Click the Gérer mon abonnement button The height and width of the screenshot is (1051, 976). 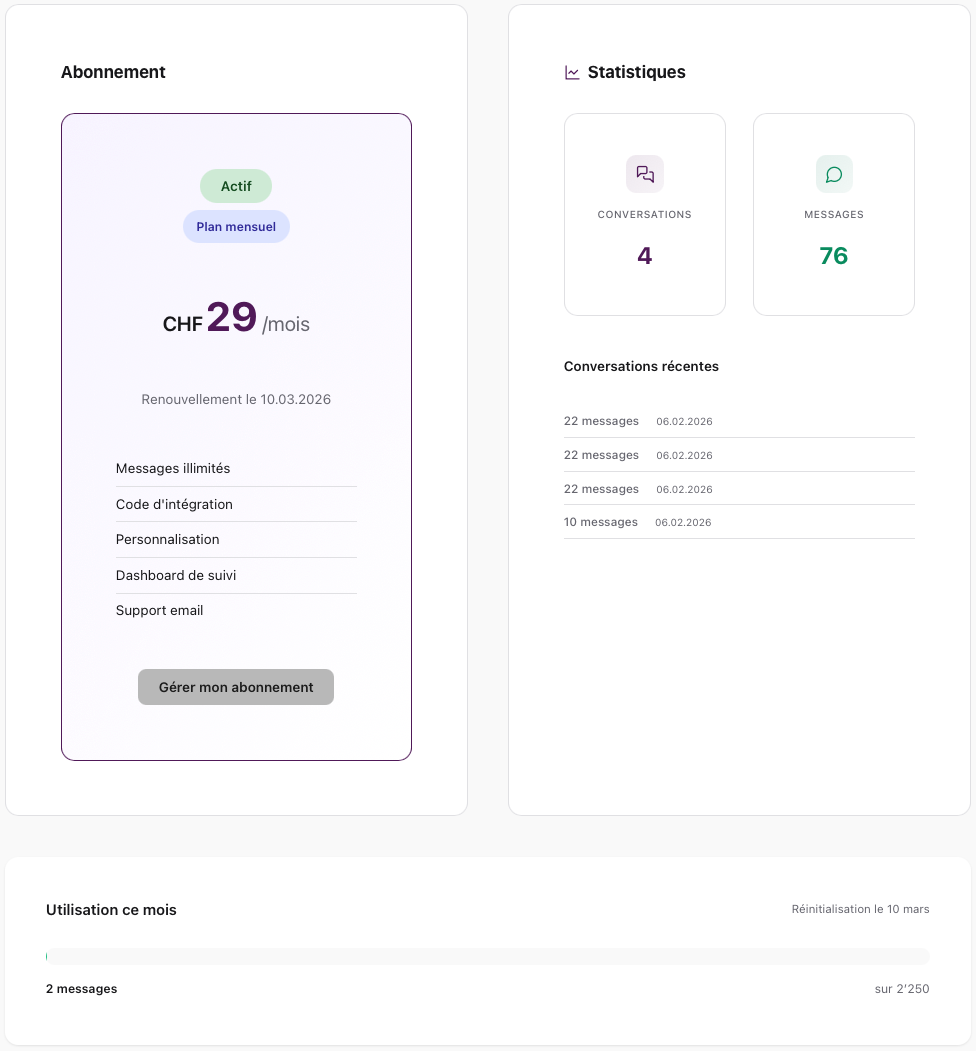[x=236, y=687]
